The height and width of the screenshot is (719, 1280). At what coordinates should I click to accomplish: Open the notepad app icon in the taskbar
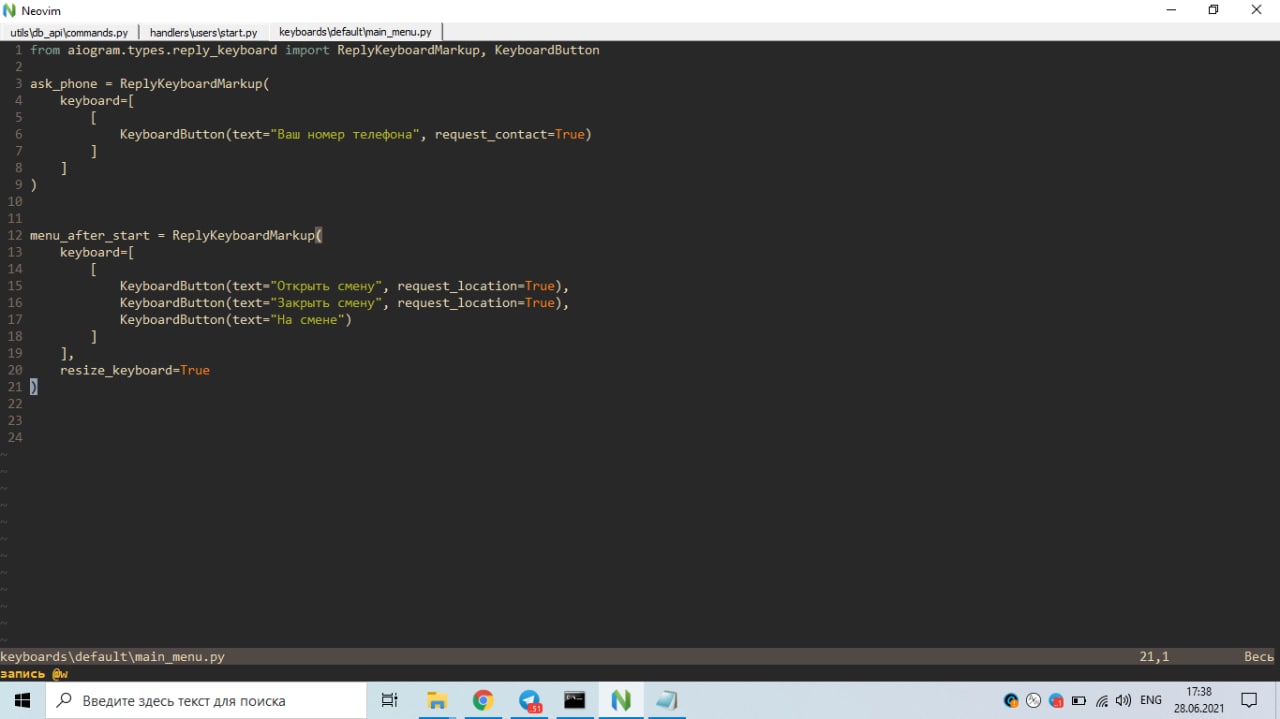coord(667,700)
